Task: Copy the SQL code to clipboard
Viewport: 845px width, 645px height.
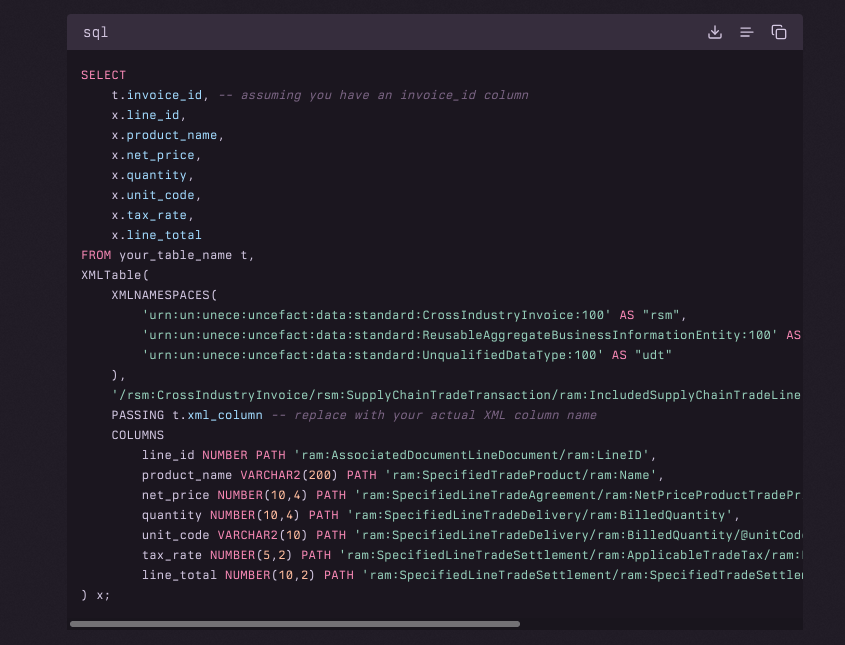Action: coord(779,32)
